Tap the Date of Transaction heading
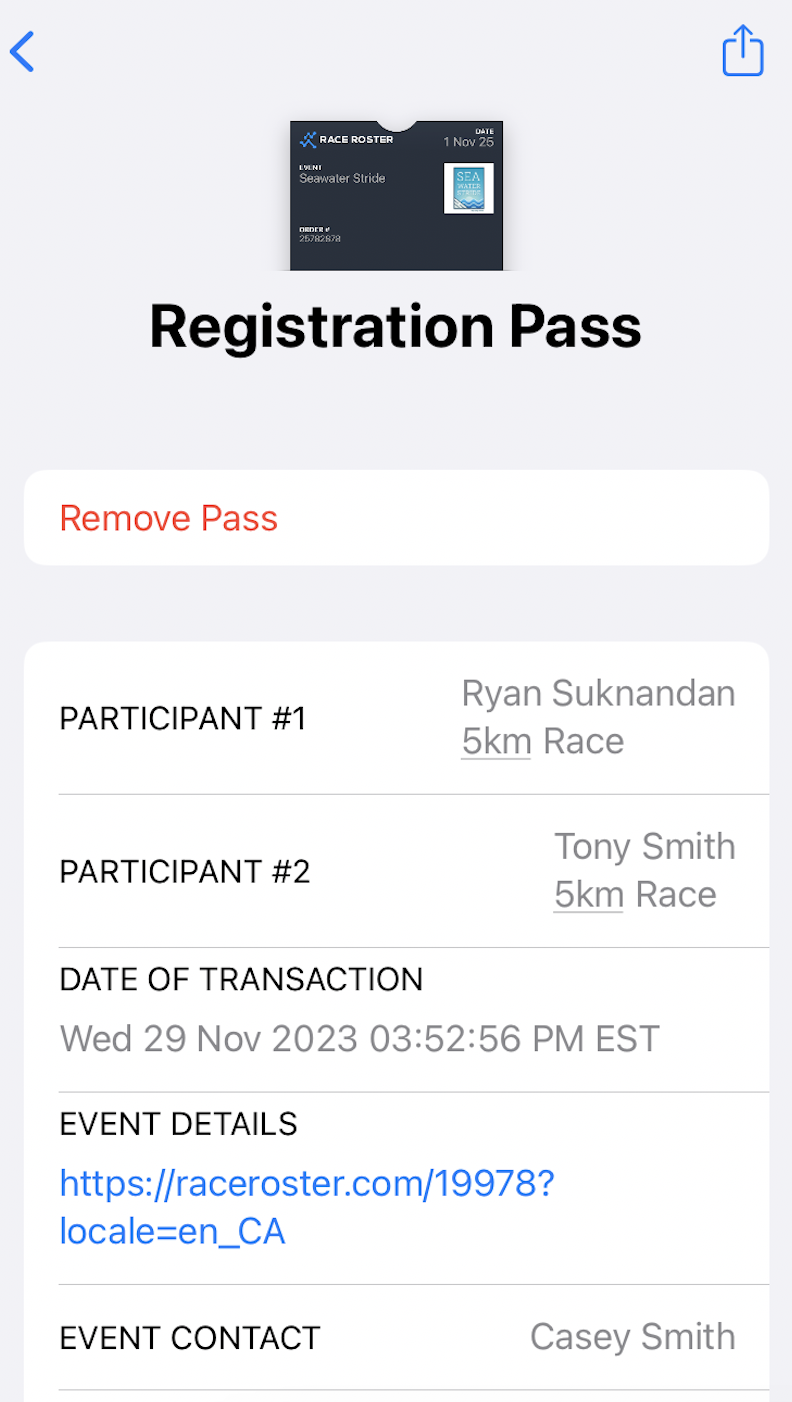Image resolution: width=792 pixels, height=1402 pixels. (x=241, y=979)
